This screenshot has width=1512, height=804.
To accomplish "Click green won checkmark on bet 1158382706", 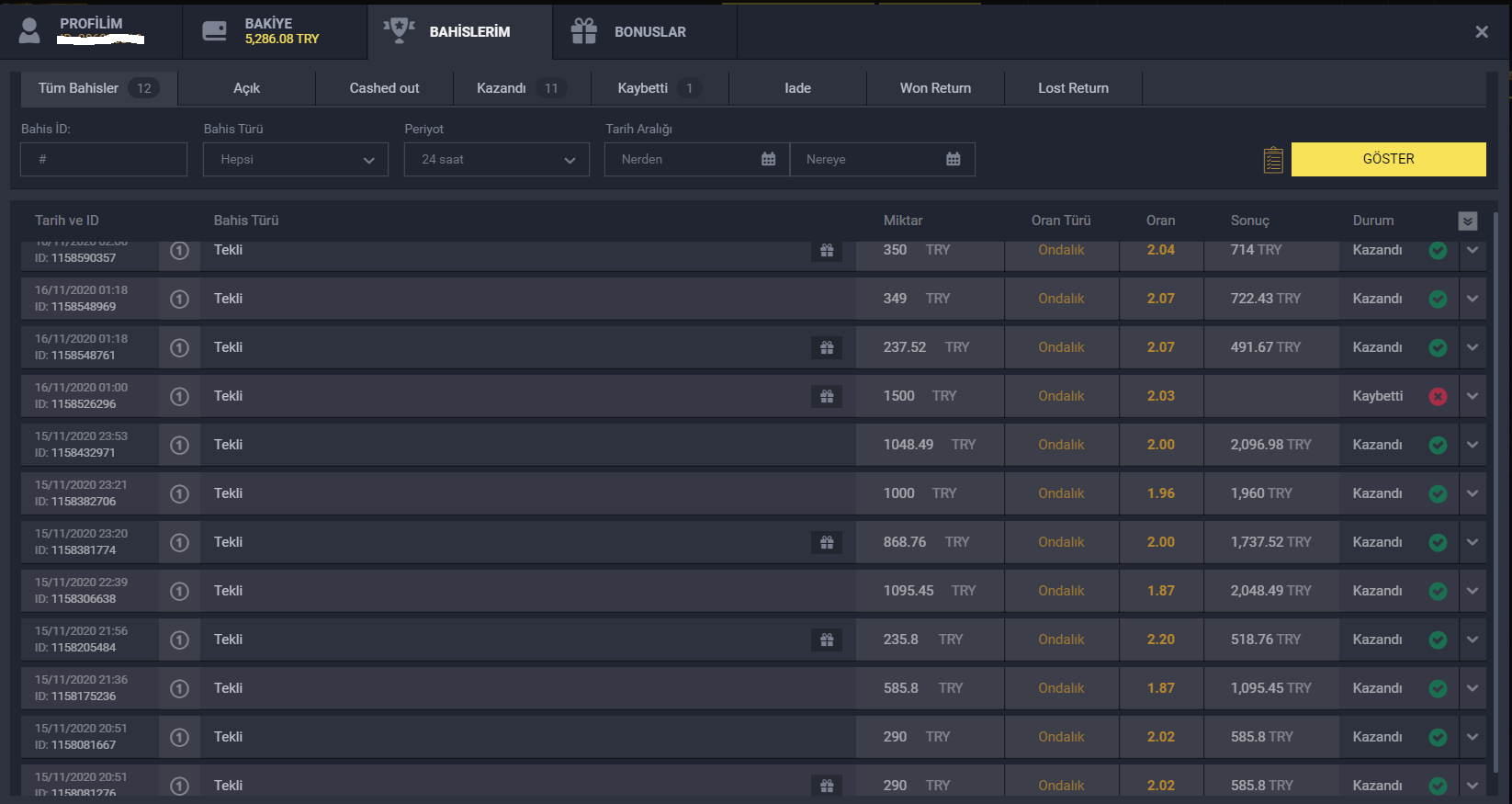I will pos(1439,493).
